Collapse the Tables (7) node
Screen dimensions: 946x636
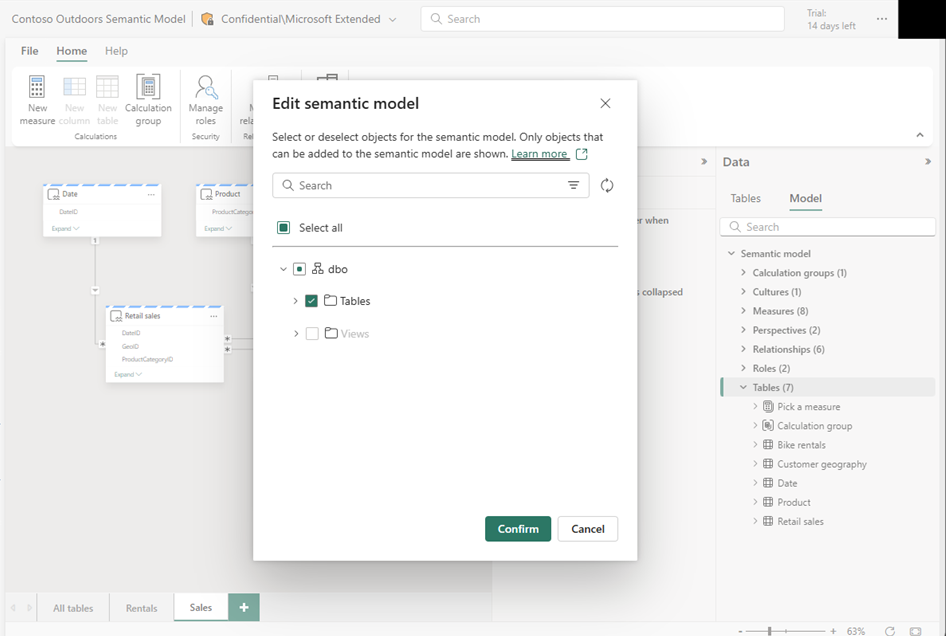tap(743, 387)
